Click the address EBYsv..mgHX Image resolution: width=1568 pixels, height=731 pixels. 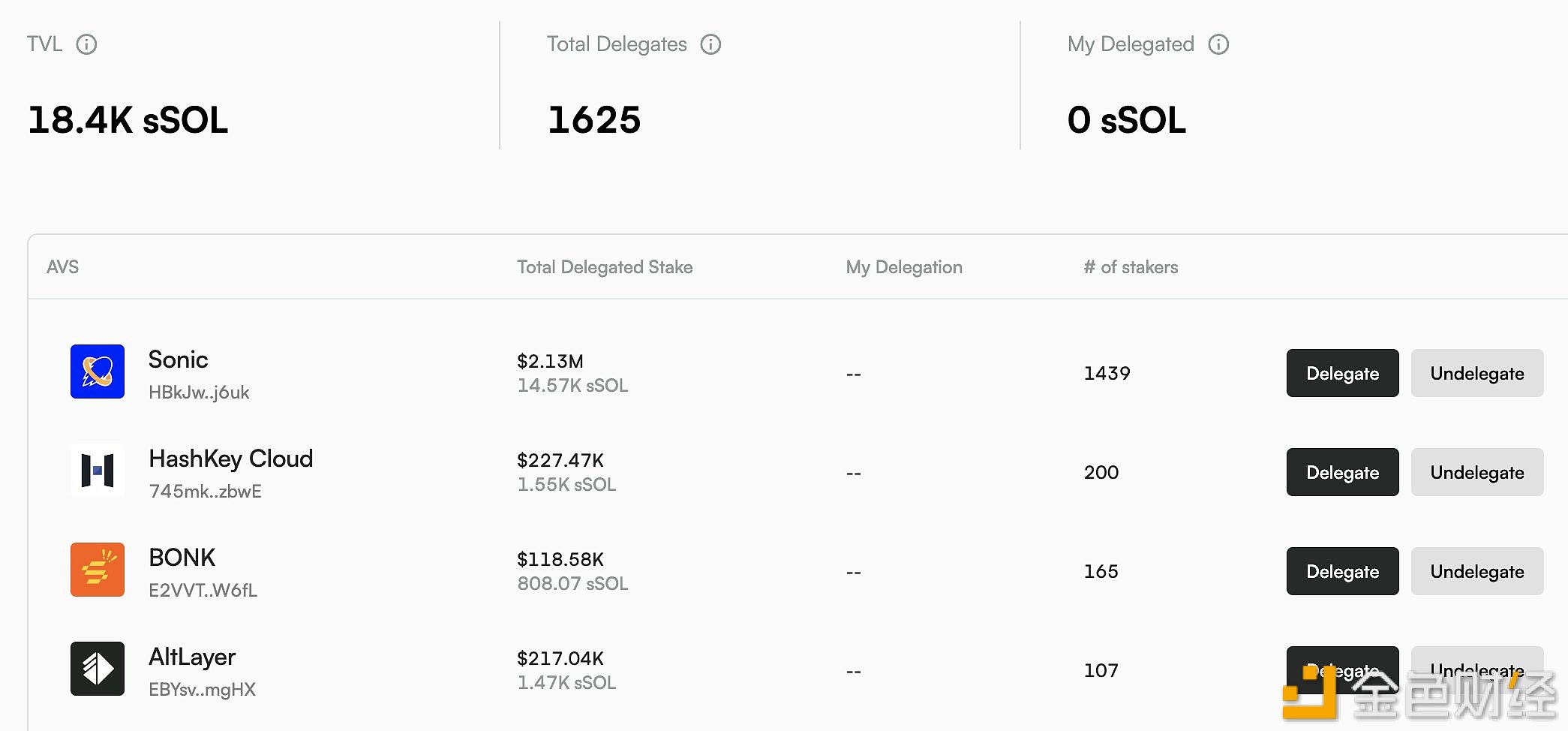[202, 690]
